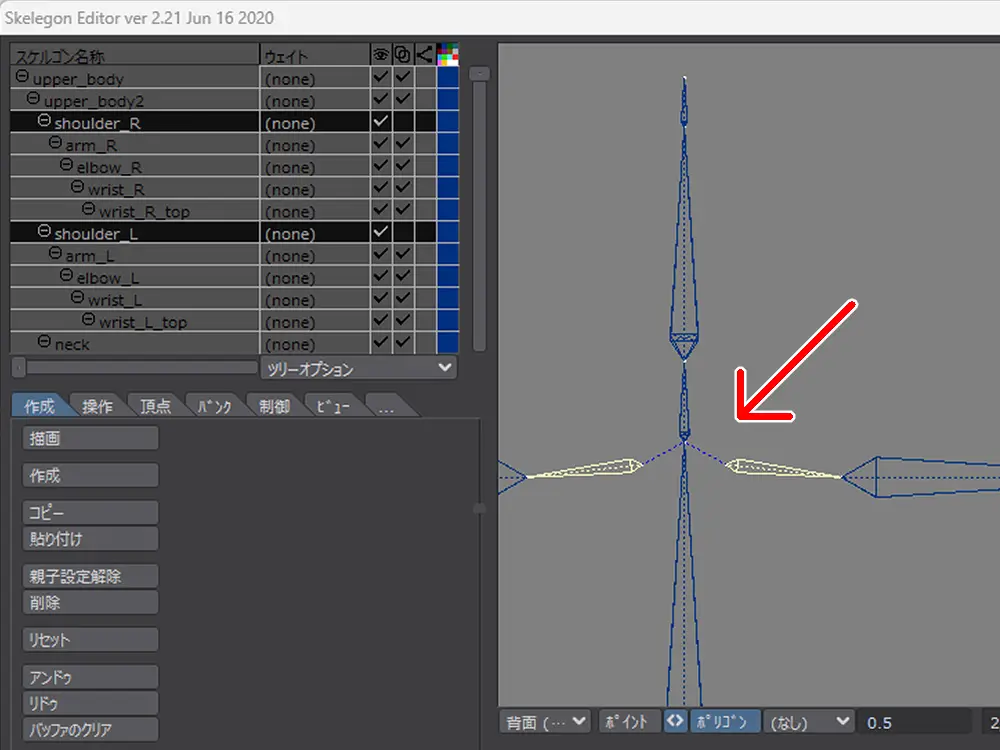Click the branch-connection column header icon
The image size is (1000, 750).
pos(425,55)
